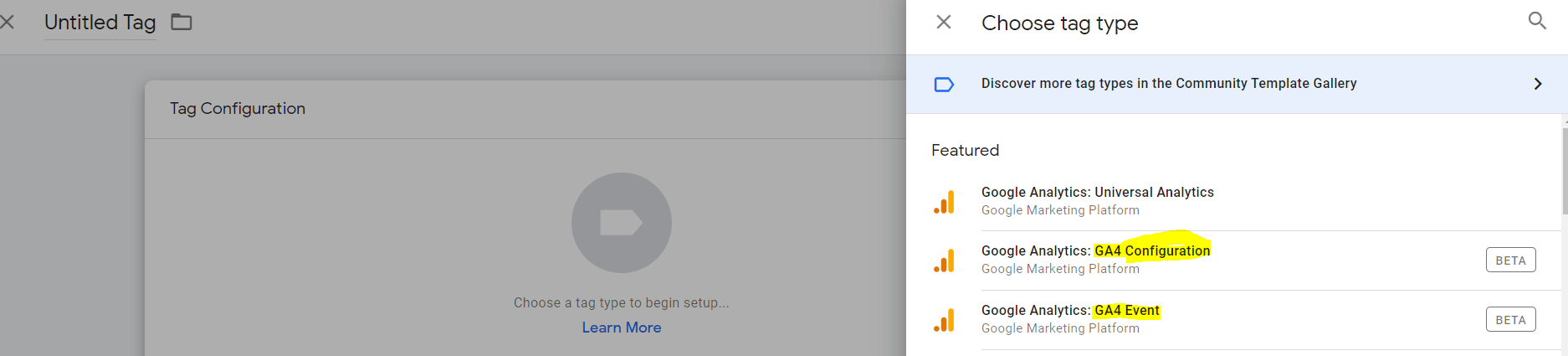Edit the Untitled Tag name field
Screen dimensions: 1568x356
pyautogui.click(x=100, y=23)
